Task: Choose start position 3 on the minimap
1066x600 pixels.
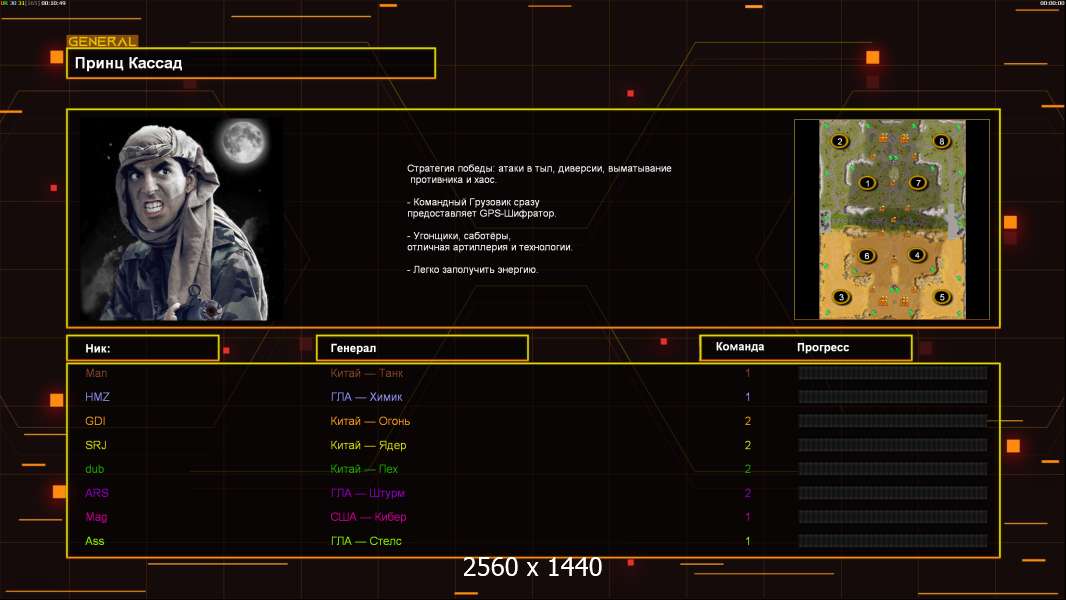Action: 842,297
